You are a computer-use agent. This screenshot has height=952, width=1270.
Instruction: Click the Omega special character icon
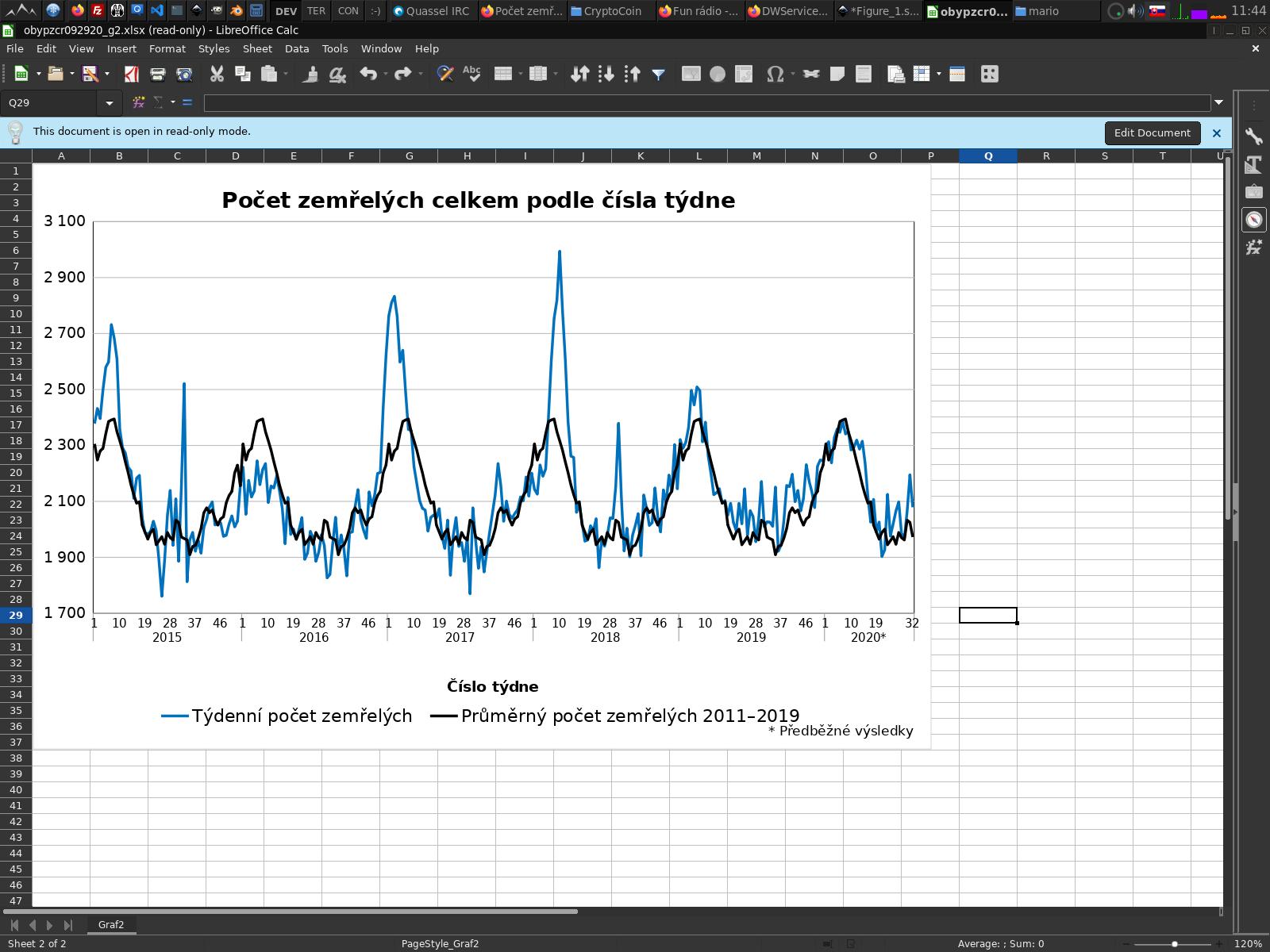(775, 74)
